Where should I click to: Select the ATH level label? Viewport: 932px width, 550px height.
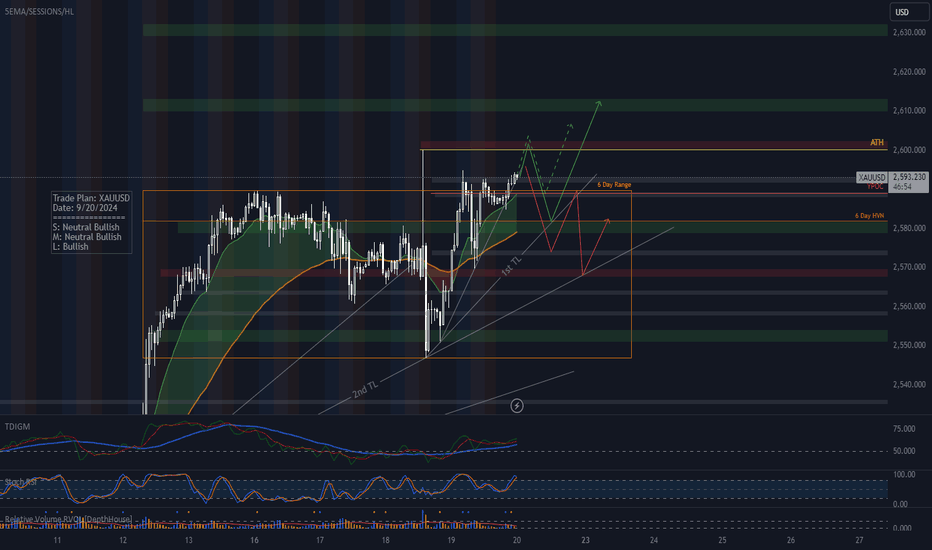pyautogui.click(x=877, y=142)
